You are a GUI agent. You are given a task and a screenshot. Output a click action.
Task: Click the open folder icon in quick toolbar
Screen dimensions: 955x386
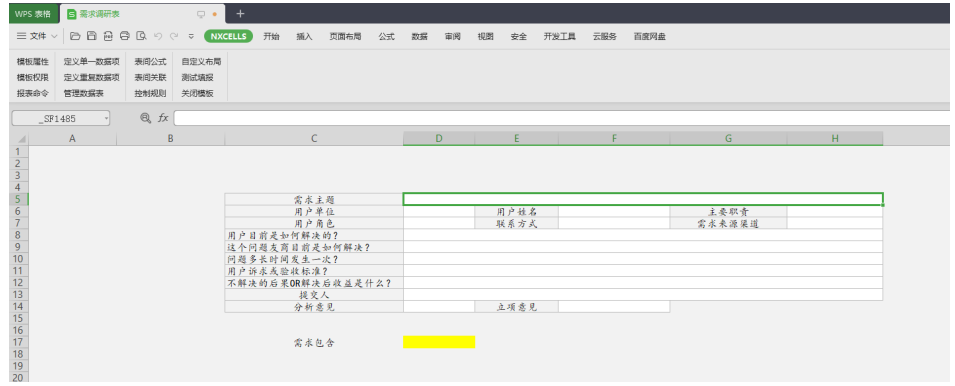tap(75, 37)
